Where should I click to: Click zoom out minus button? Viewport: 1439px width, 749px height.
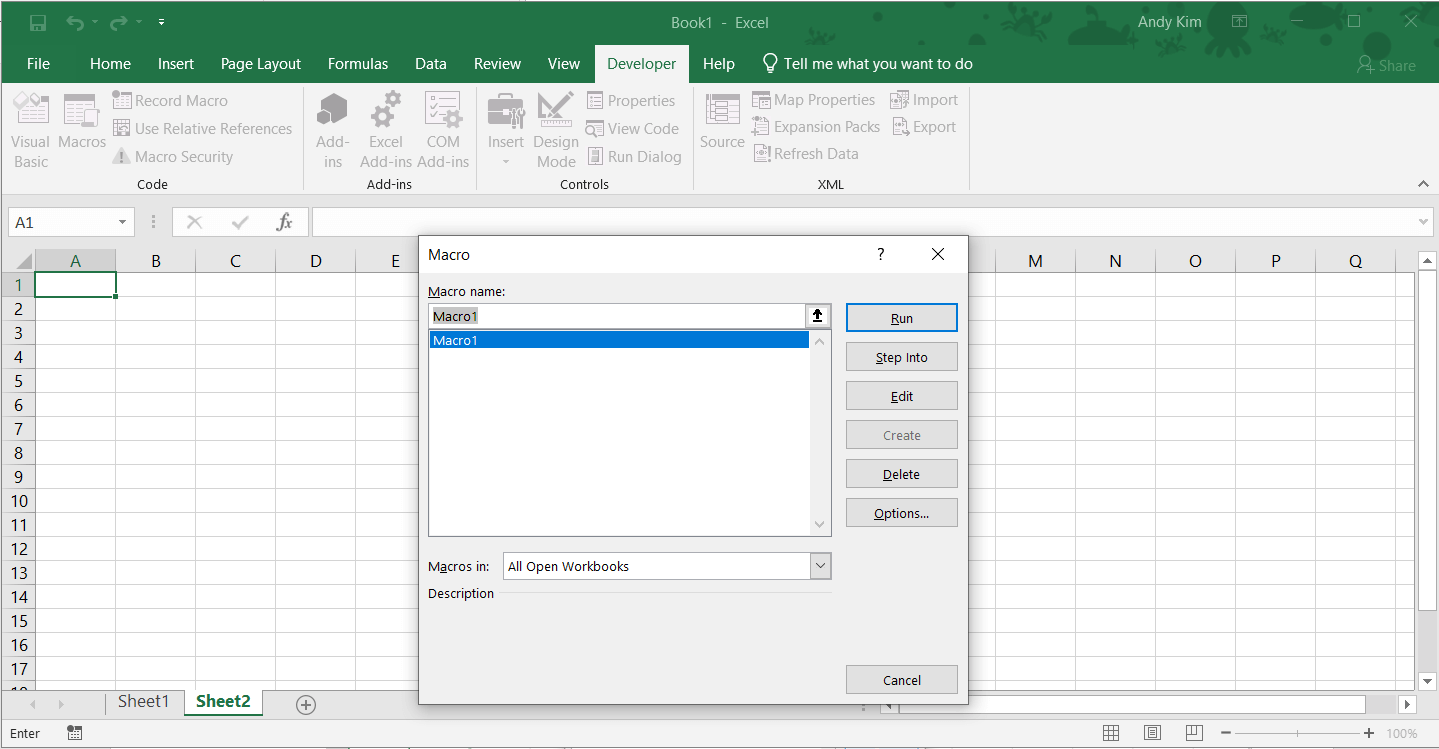(x=1226, y=733)
